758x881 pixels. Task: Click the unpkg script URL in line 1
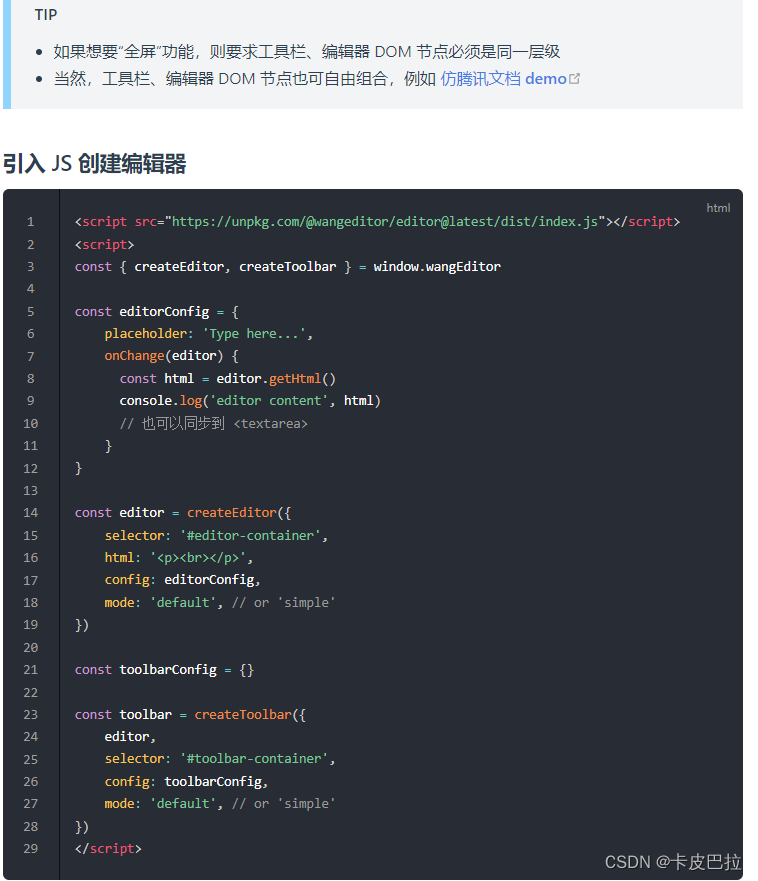point(385,222)
